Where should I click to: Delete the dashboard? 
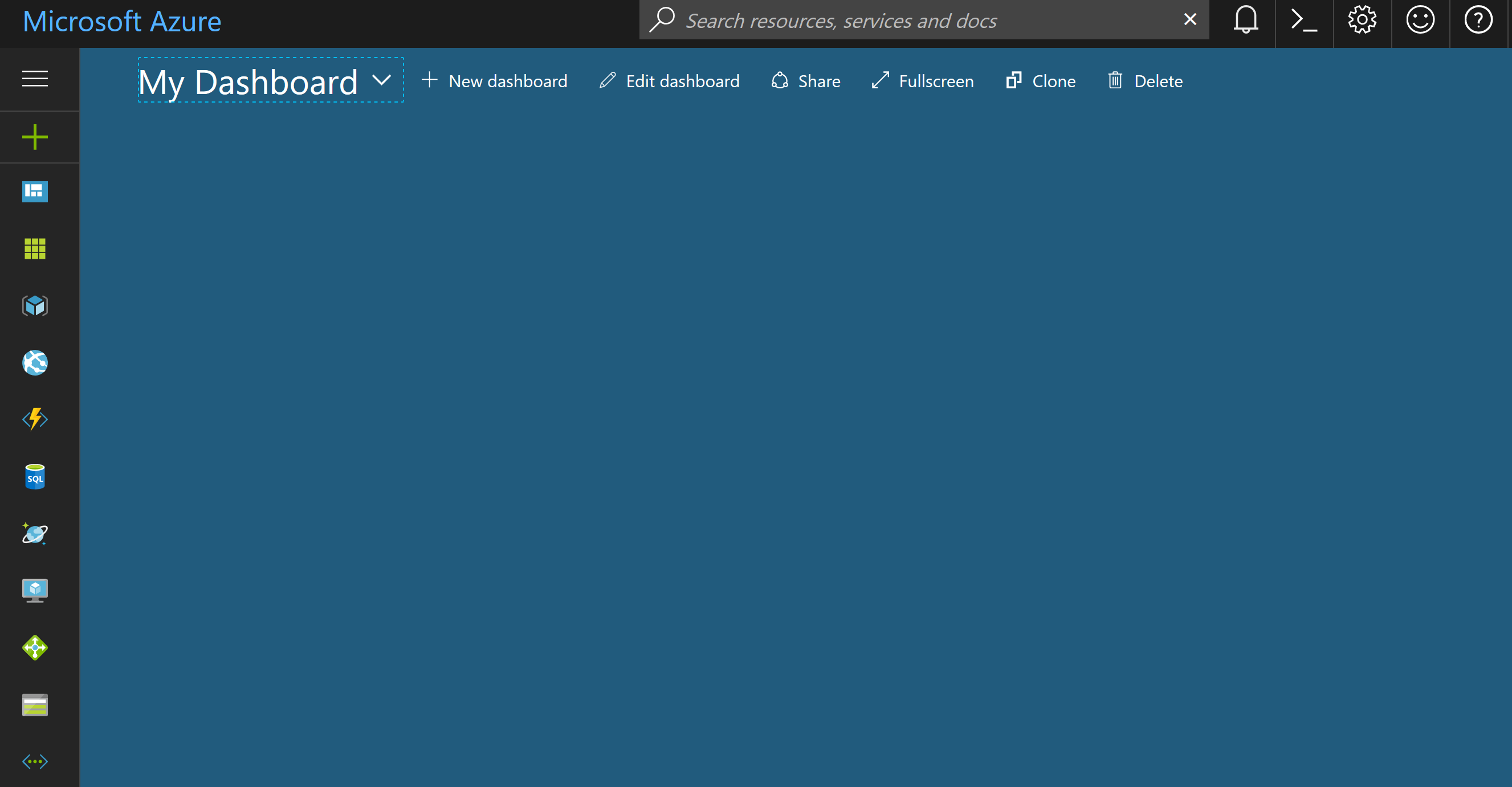tap(1144, 81)
